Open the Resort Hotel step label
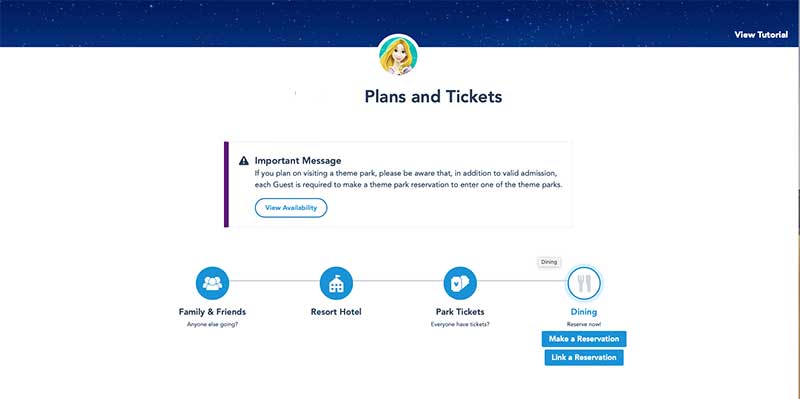 coord(336,312)
